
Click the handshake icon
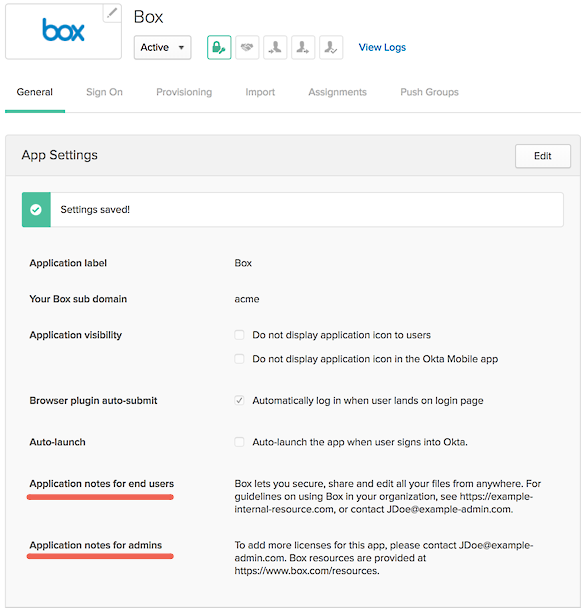click(247, 47)
